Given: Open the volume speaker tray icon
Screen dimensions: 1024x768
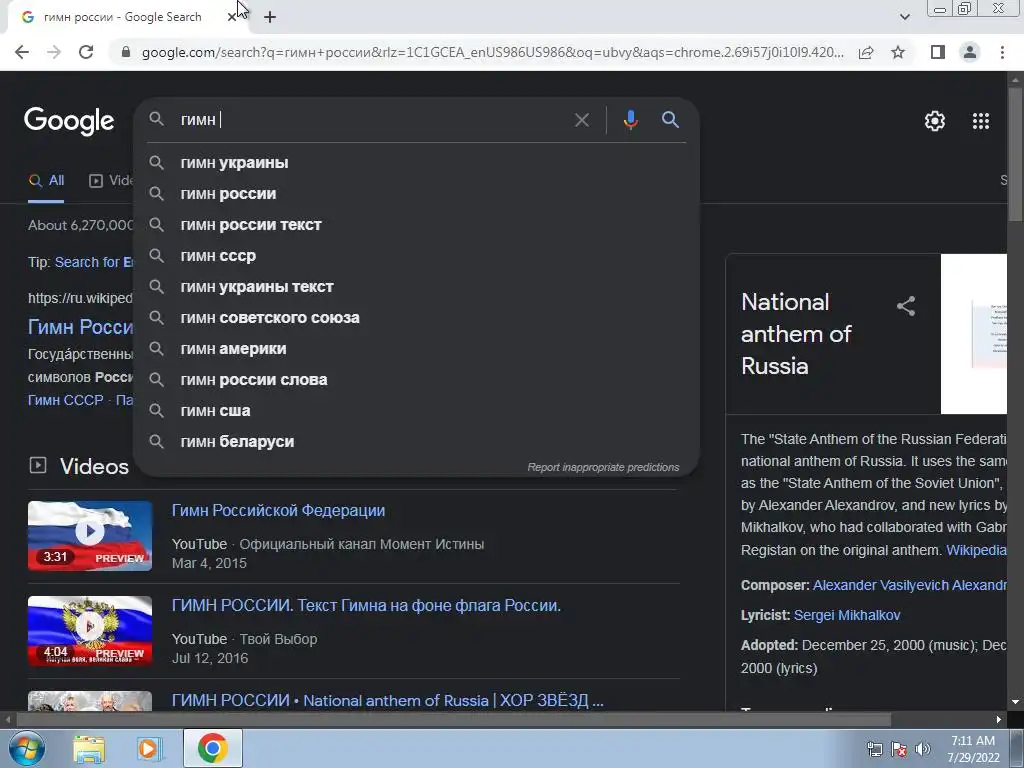Looking at the screenshot, I should coord(923,749).
